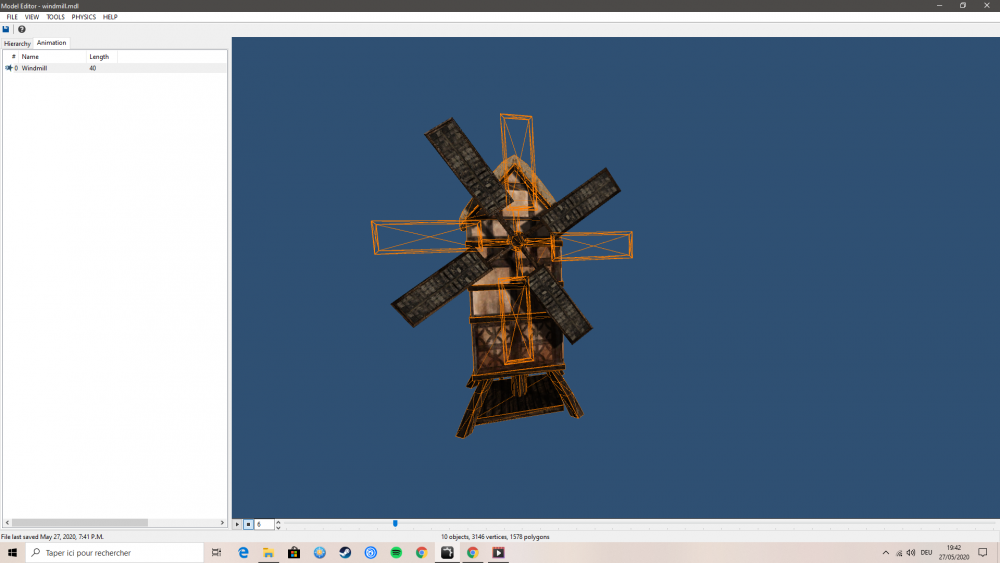Switch to the Hierarchy tab
The image size is (1000, 563).
coord(17,43)
